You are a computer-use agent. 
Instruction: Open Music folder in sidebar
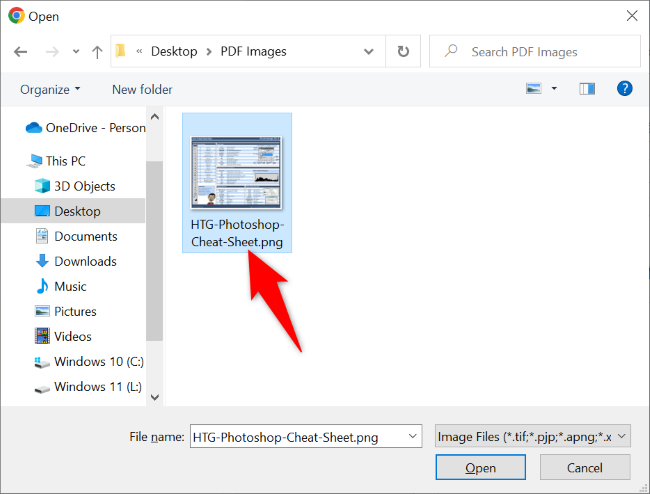61,286
